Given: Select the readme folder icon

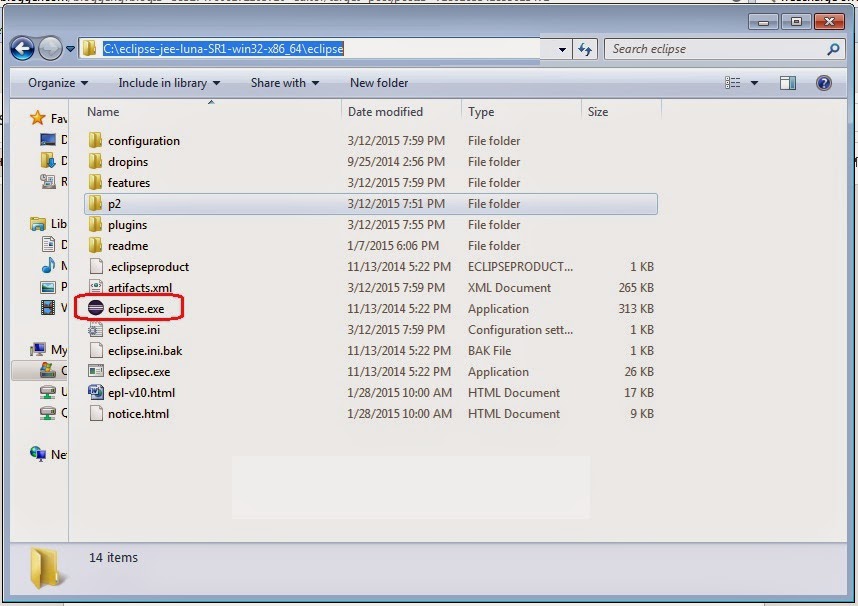Looking at the screenshot, I should click(x=95, y=245).
